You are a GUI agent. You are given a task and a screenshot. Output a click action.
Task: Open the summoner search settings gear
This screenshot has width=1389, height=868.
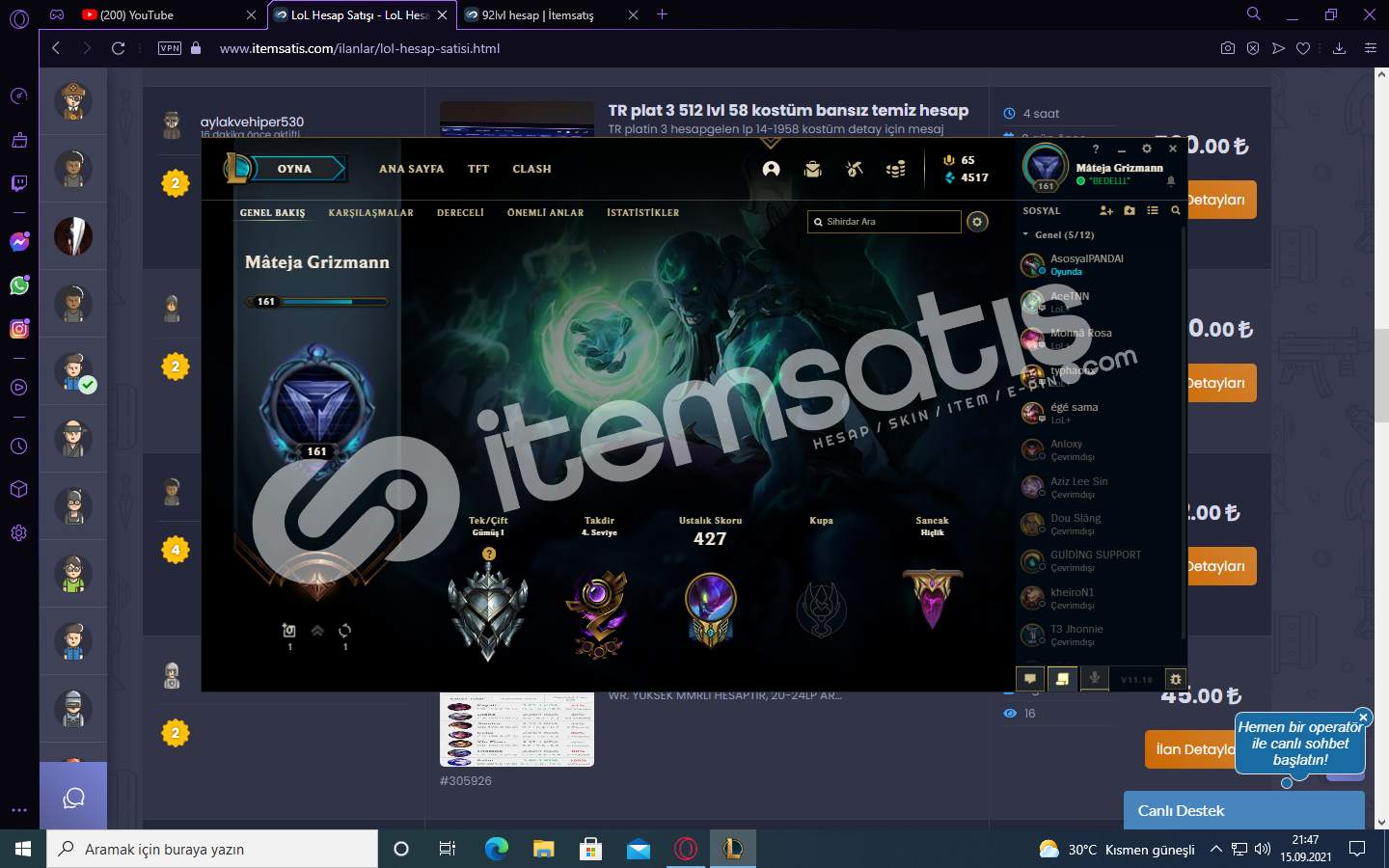pyautogui.click(x=977, y=222)
